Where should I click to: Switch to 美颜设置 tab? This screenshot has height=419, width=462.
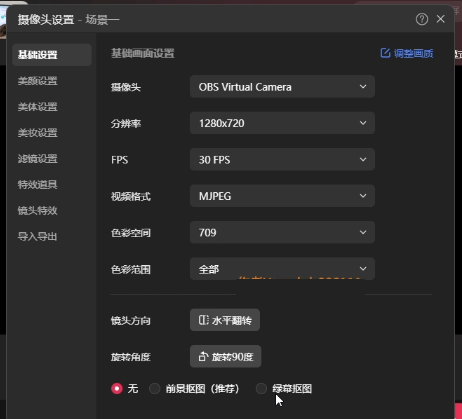click(38, 81)
